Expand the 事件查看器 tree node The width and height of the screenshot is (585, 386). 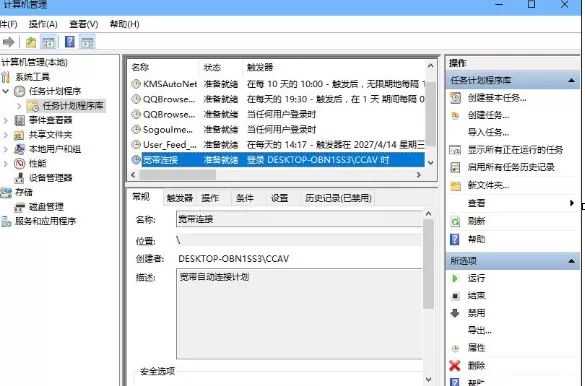point(6,120)
